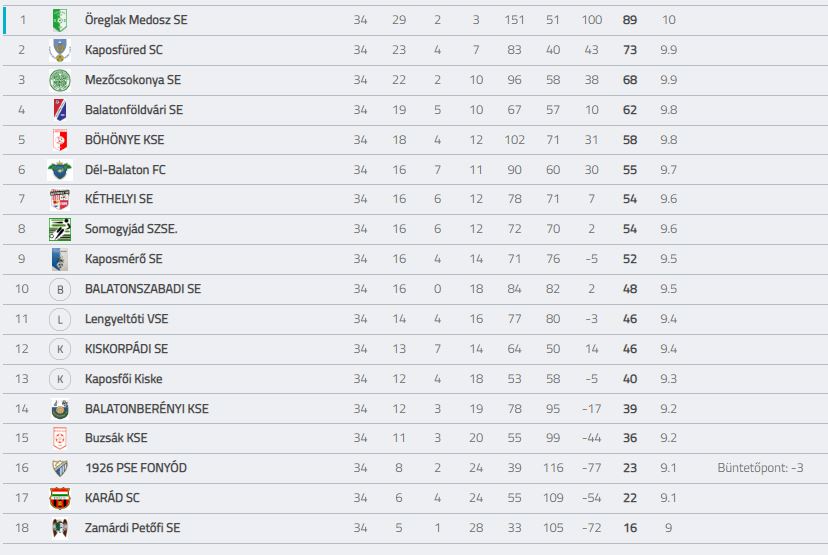This screenshot has width=828, height=555.
Task: Click the Öreglak Medosz SE green crest
Action: click(x=60, y=20)
